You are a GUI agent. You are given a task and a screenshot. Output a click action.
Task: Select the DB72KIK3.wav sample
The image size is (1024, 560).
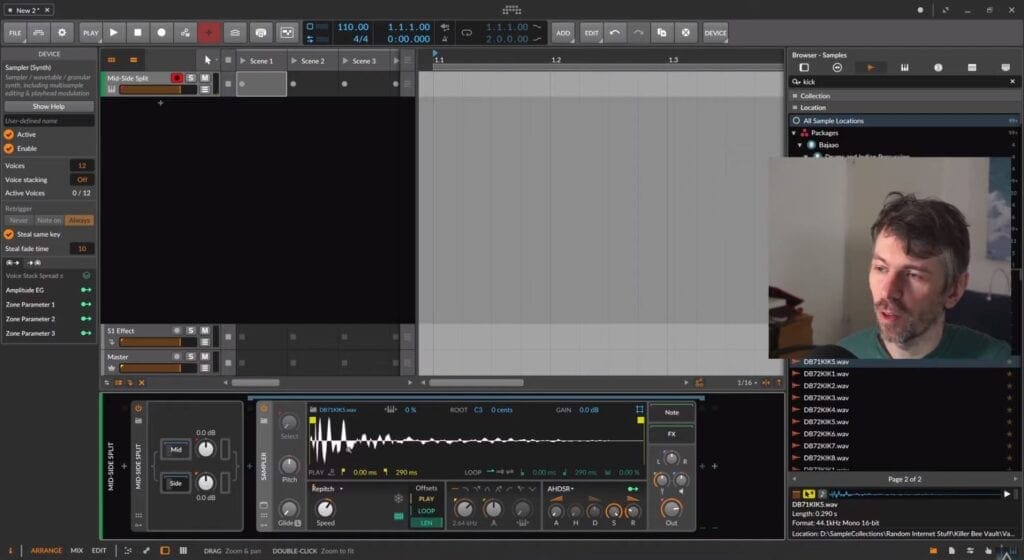904,397
